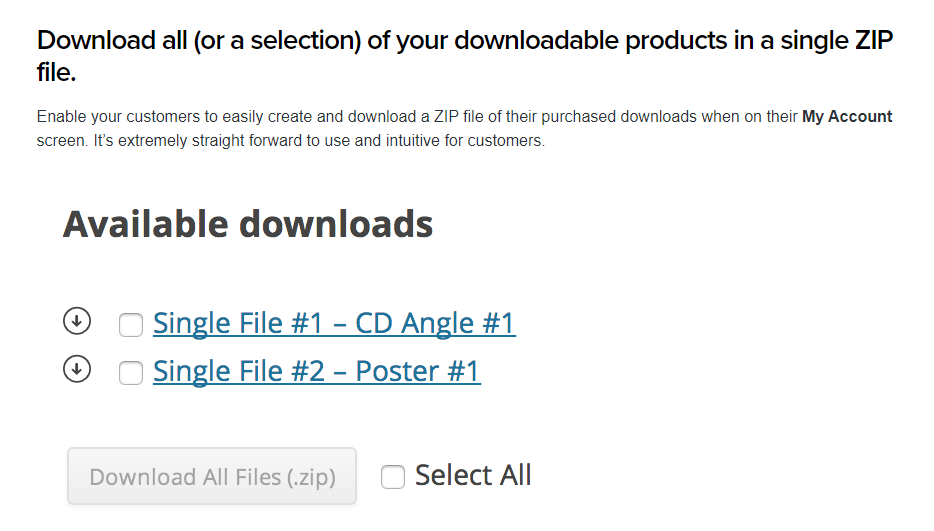Click the Select All label text

(473, 476)
